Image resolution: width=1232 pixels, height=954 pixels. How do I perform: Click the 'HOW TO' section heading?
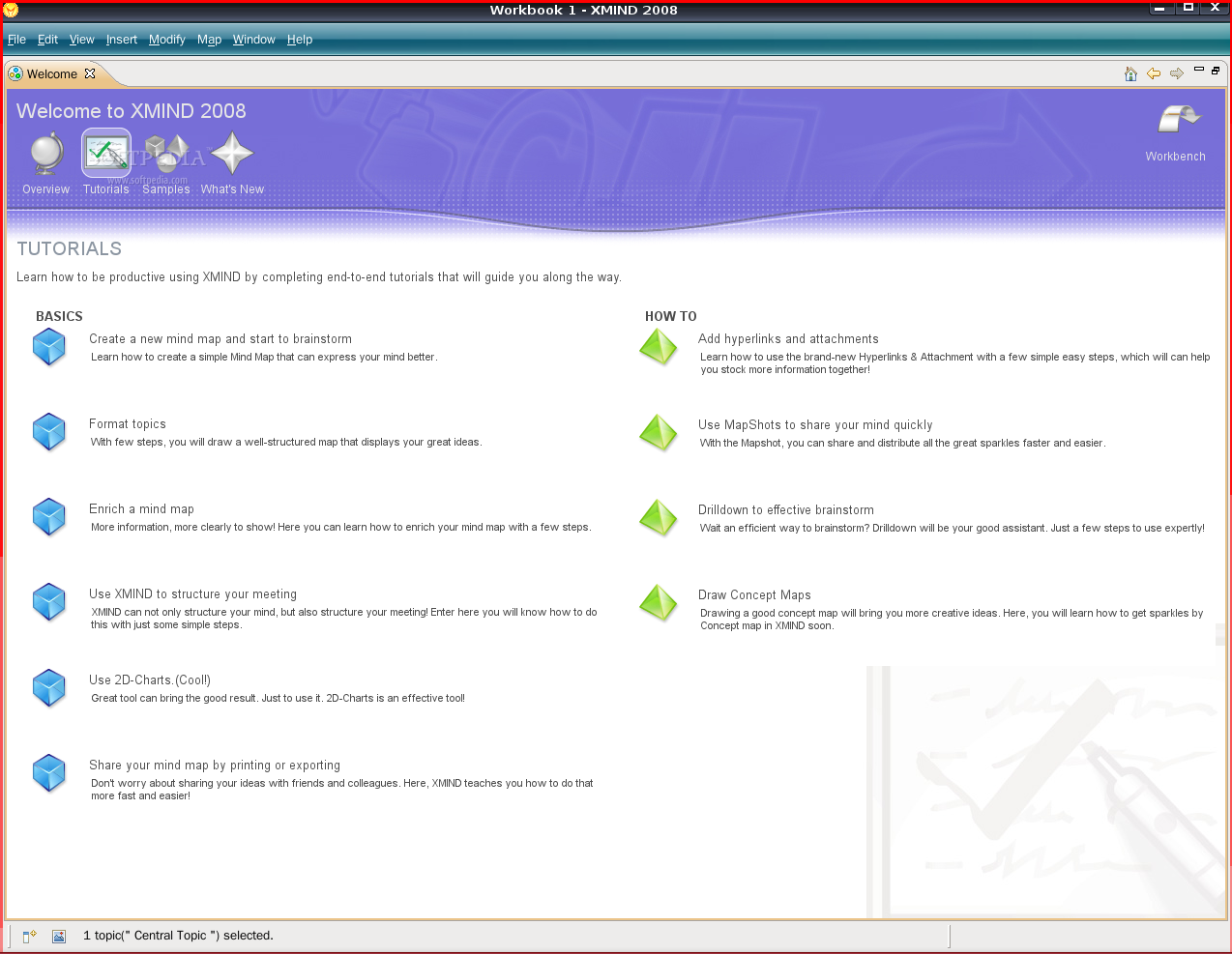pyautogui.click(x=671, y=316)
